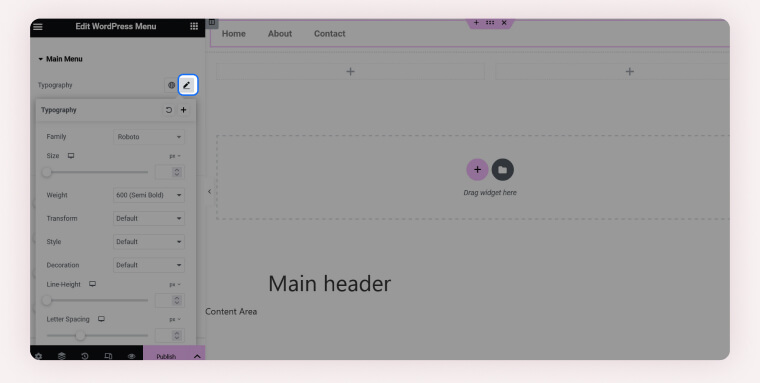Click the "Content Area" text
The image size is (760, 383).
231,312
